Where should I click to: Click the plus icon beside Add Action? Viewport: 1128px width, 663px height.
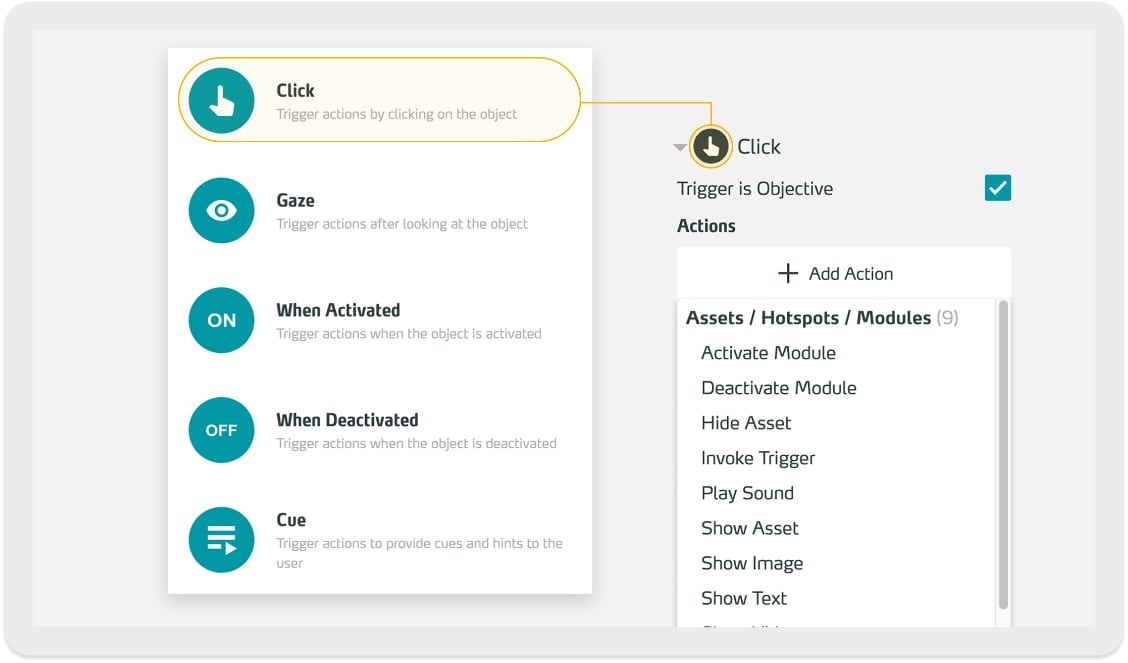788,273
